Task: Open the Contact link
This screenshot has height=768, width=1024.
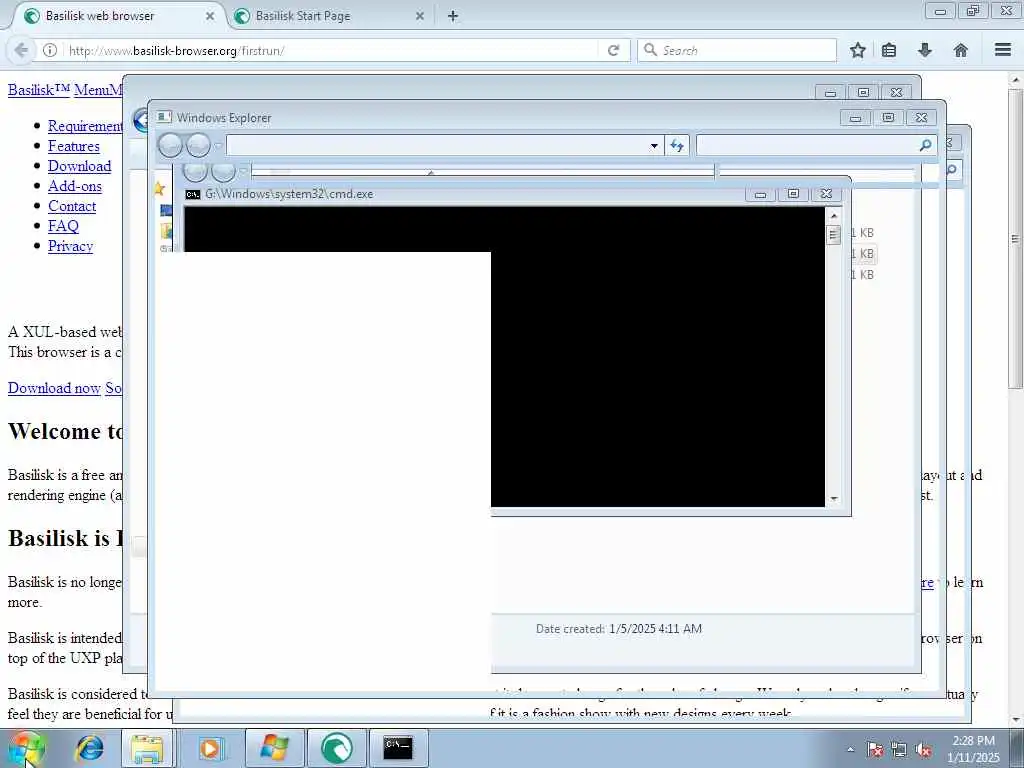Action: (72, 206)
